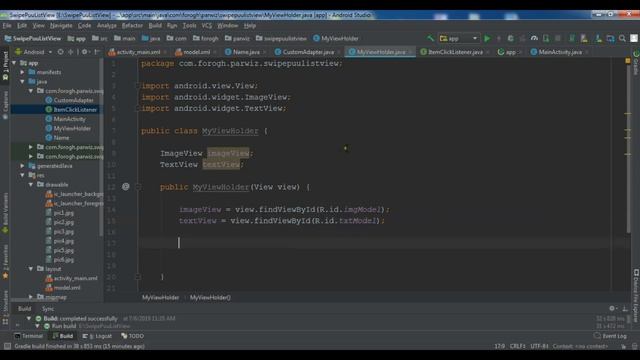Click the UTF-8 encoding status indicator
The width and height of the screenshot is (640, 360).
coord(540,346)
